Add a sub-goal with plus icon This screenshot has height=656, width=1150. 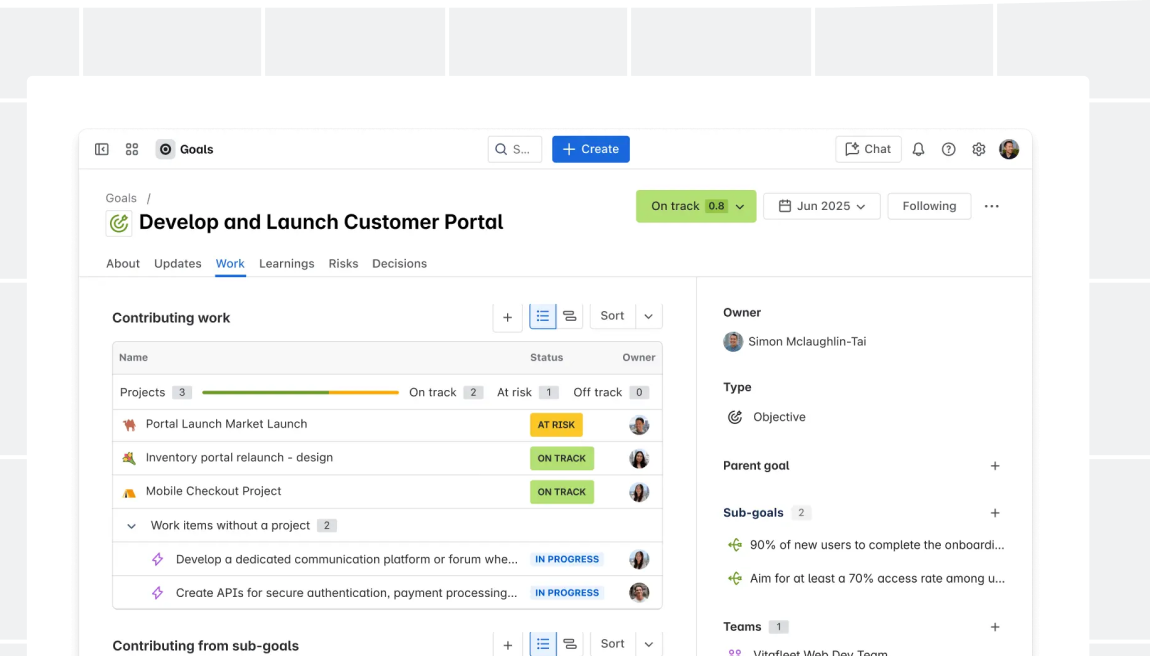(x=995, y=513)
